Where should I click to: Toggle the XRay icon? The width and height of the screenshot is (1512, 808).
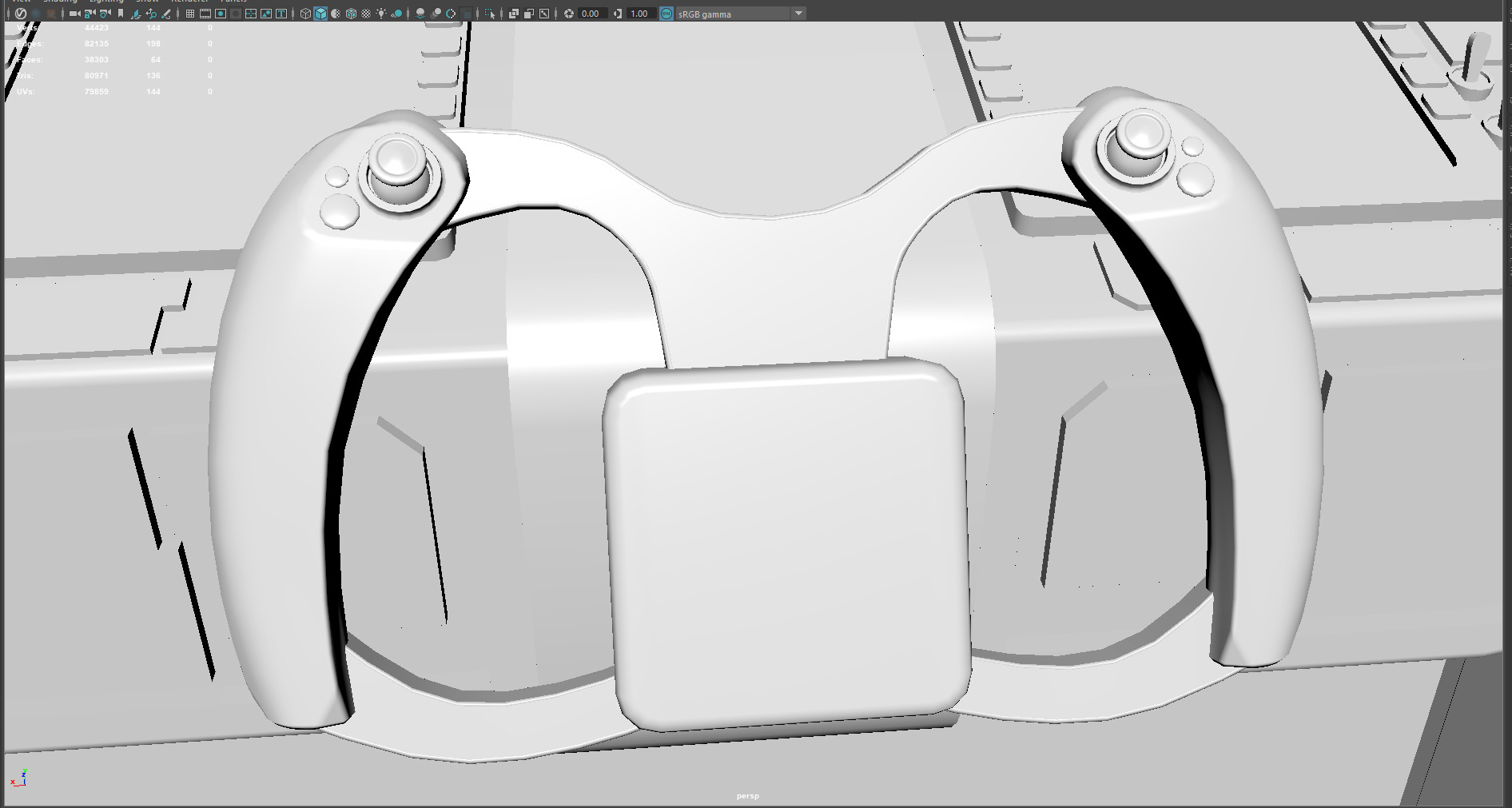514,14
